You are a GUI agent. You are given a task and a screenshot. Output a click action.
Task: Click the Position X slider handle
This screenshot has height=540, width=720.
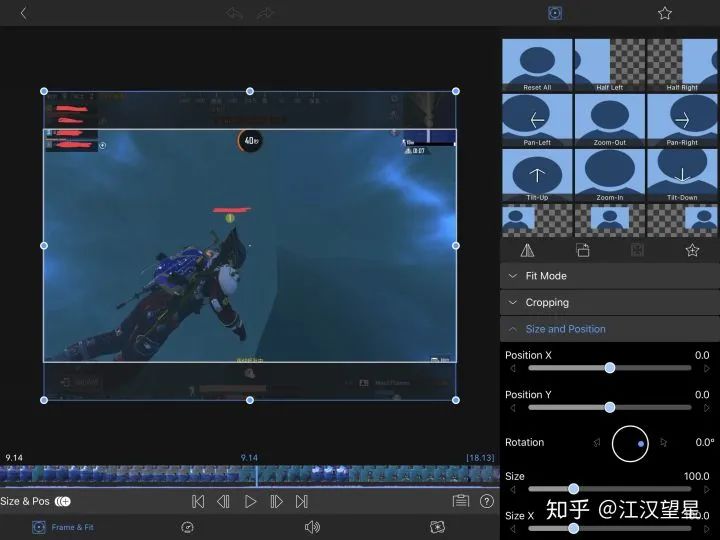pyautogui.click(x=610, y=368)
